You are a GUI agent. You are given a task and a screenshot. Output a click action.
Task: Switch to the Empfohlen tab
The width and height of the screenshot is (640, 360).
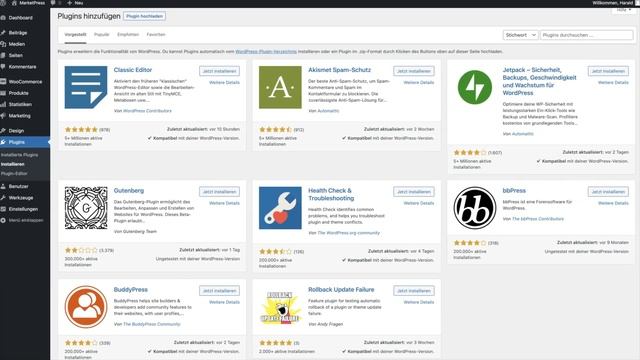tap(128, 35)
